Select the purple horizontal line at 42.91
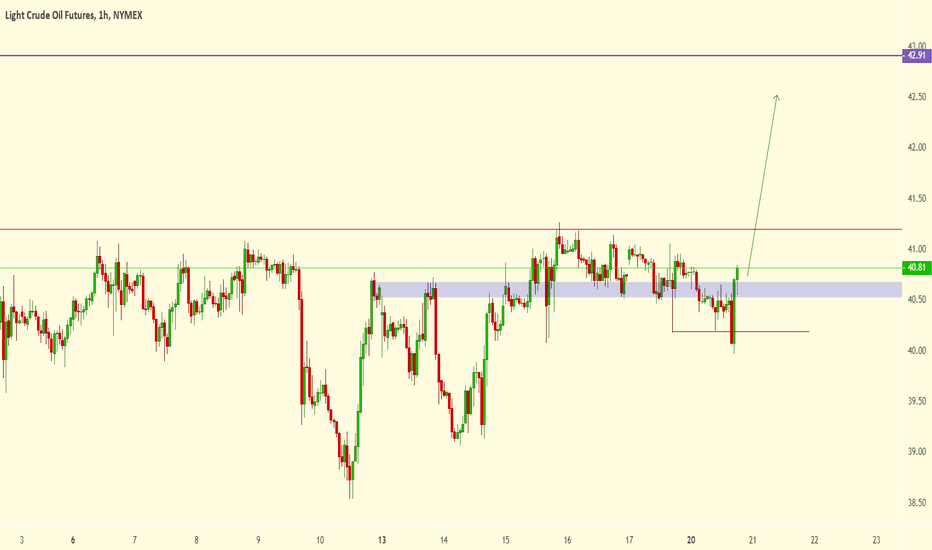The image size is (932, 550). (x=451, y=56)
